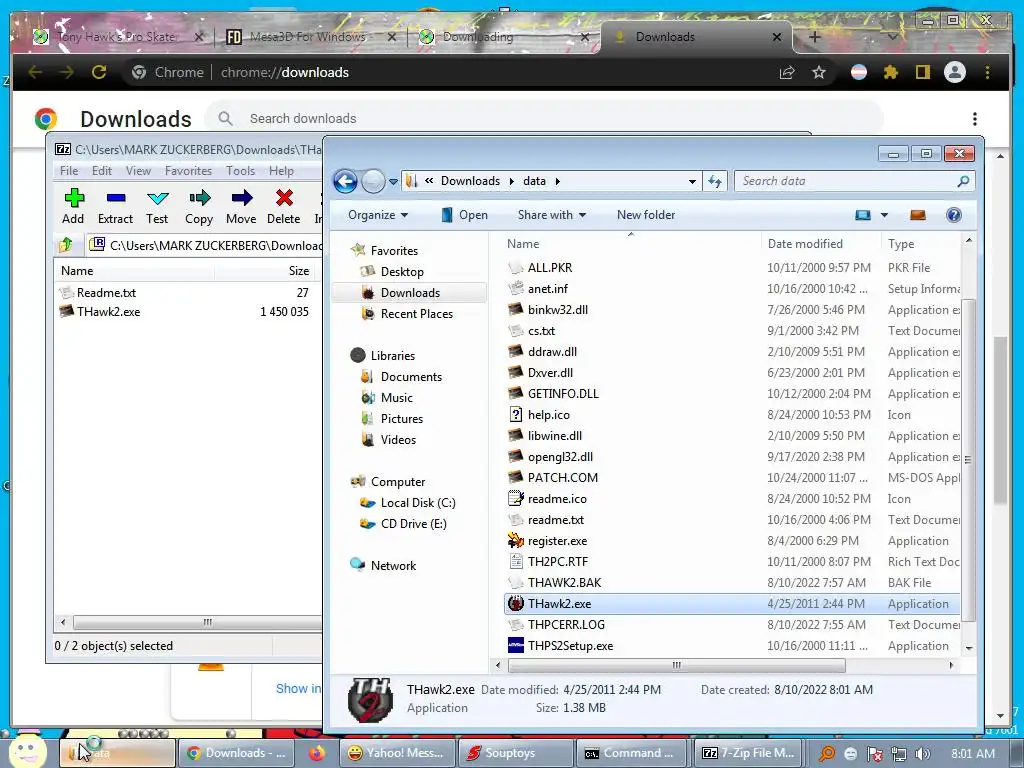Expand the path arrow after Downloads
The width and height of the screenshot is (1024, 768).
point(511,182)
